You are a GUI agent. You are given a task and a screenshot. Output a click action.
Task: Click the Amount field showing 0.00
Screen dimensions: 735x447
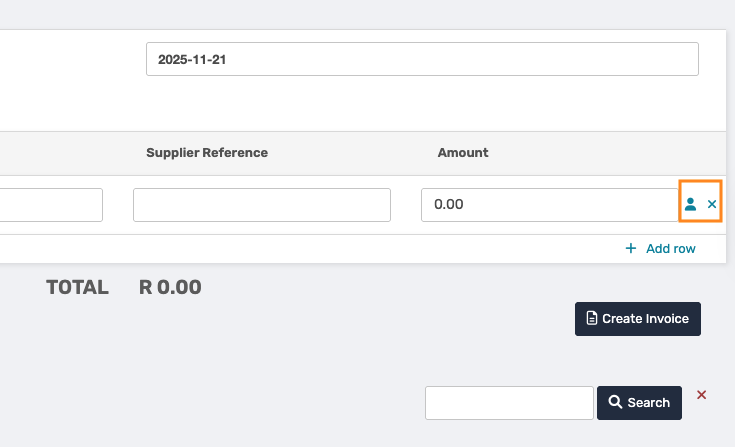point(550,205)
